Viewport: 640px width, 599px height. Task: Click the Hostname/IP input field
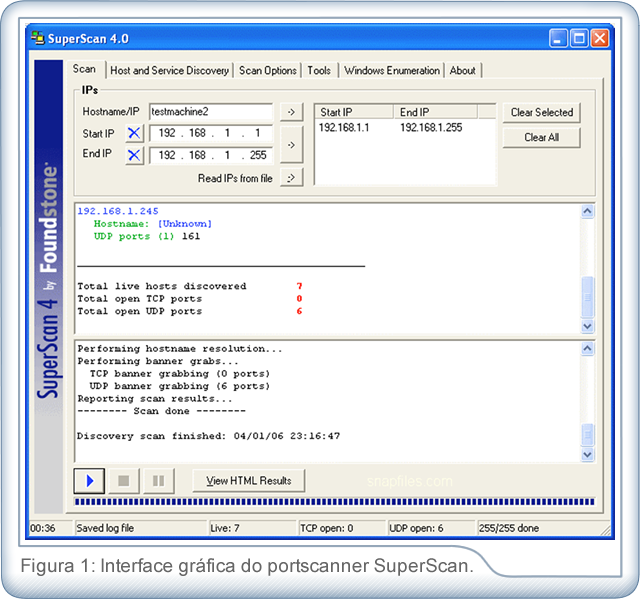point(211,111)
